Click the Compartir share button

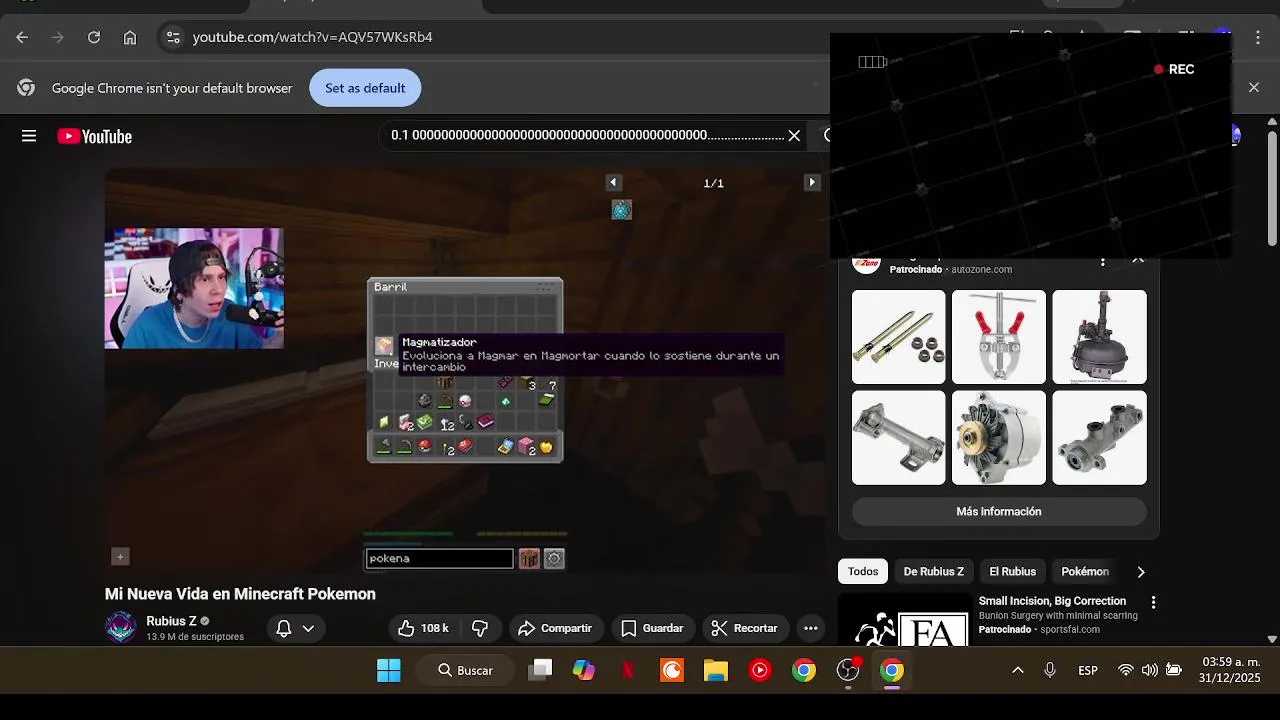click(556, 628)
